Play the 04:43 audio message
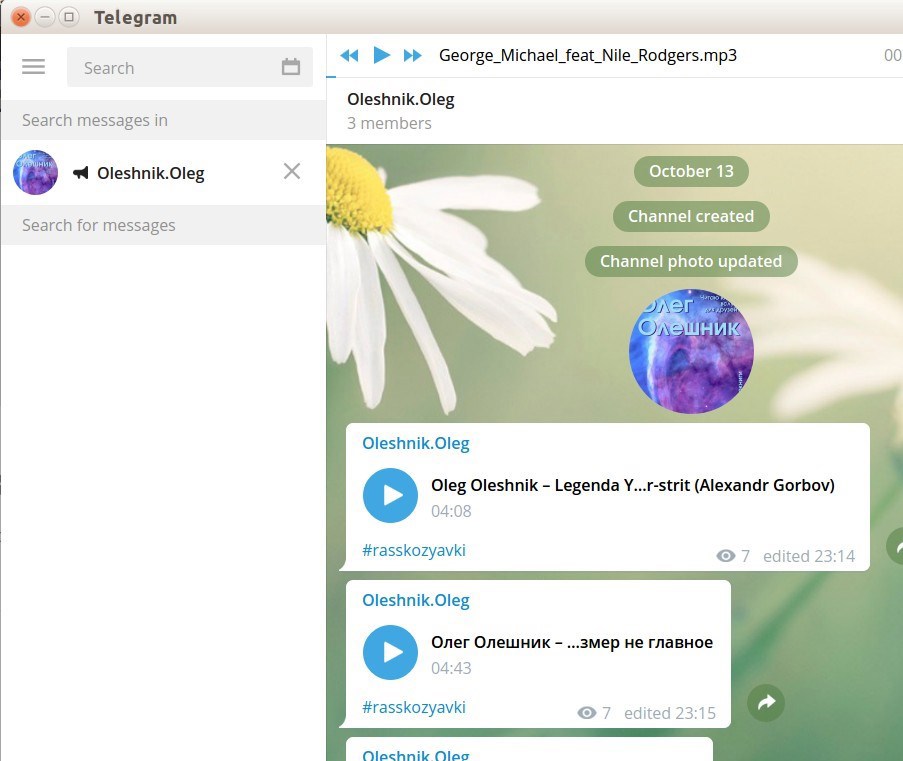The width and height of the screenshot is (903, 761). coord(390,652)
